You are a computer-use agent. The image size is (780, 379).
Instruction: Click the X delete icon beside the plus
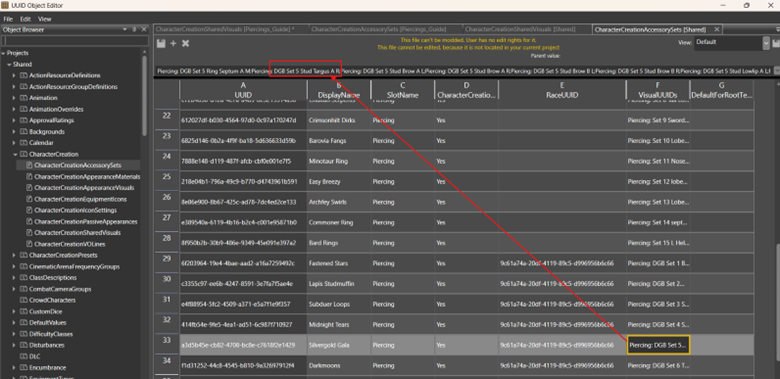point(185,44)
